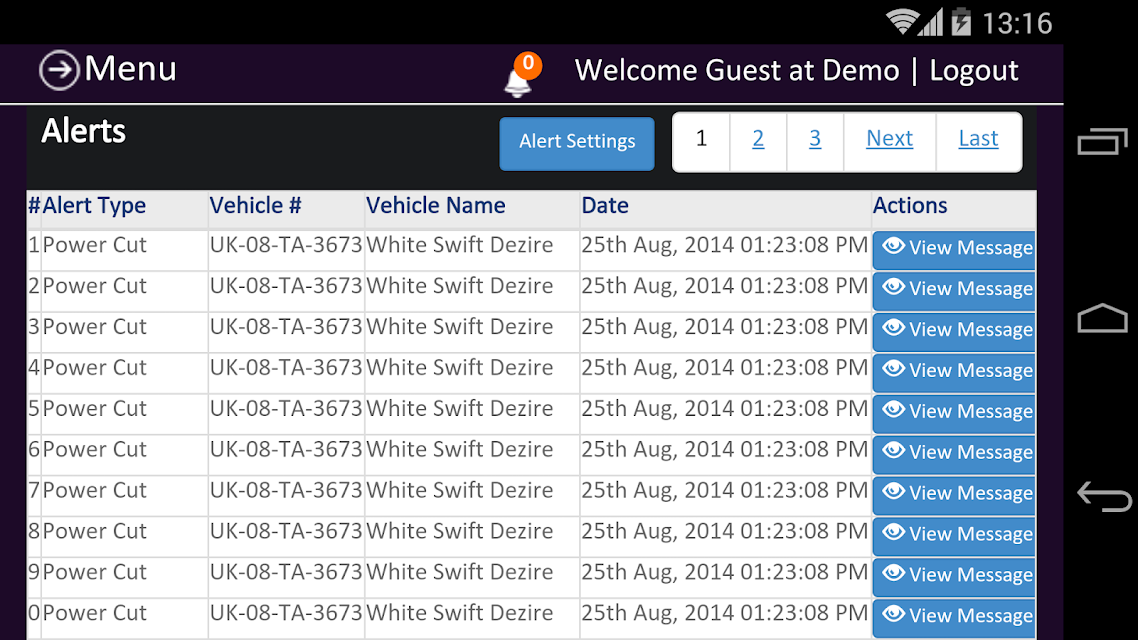The height and width of the screenshot is (640, 1138).
Task: Tap the mobile signal strength icon
Action: [x=930, y=22]
